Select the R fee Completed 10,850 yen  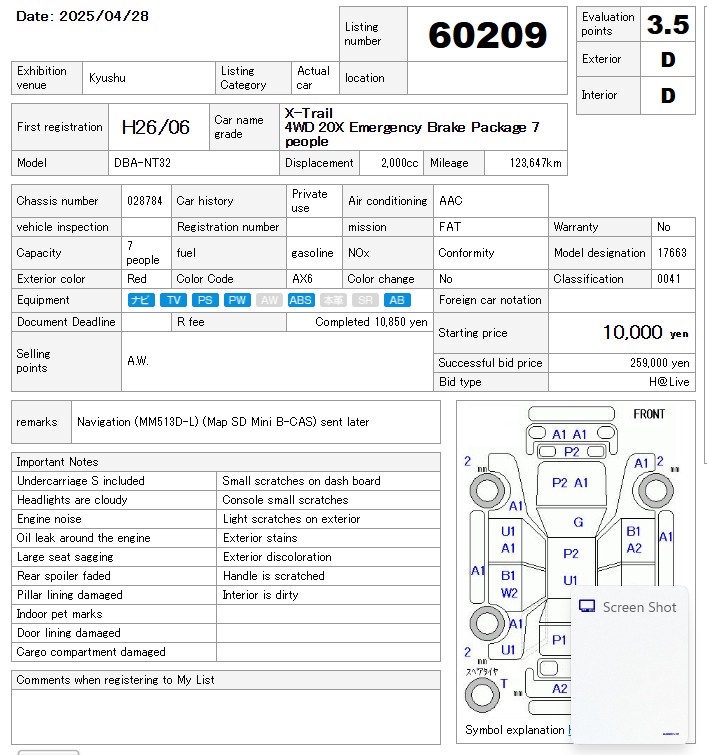click(371, 322)
